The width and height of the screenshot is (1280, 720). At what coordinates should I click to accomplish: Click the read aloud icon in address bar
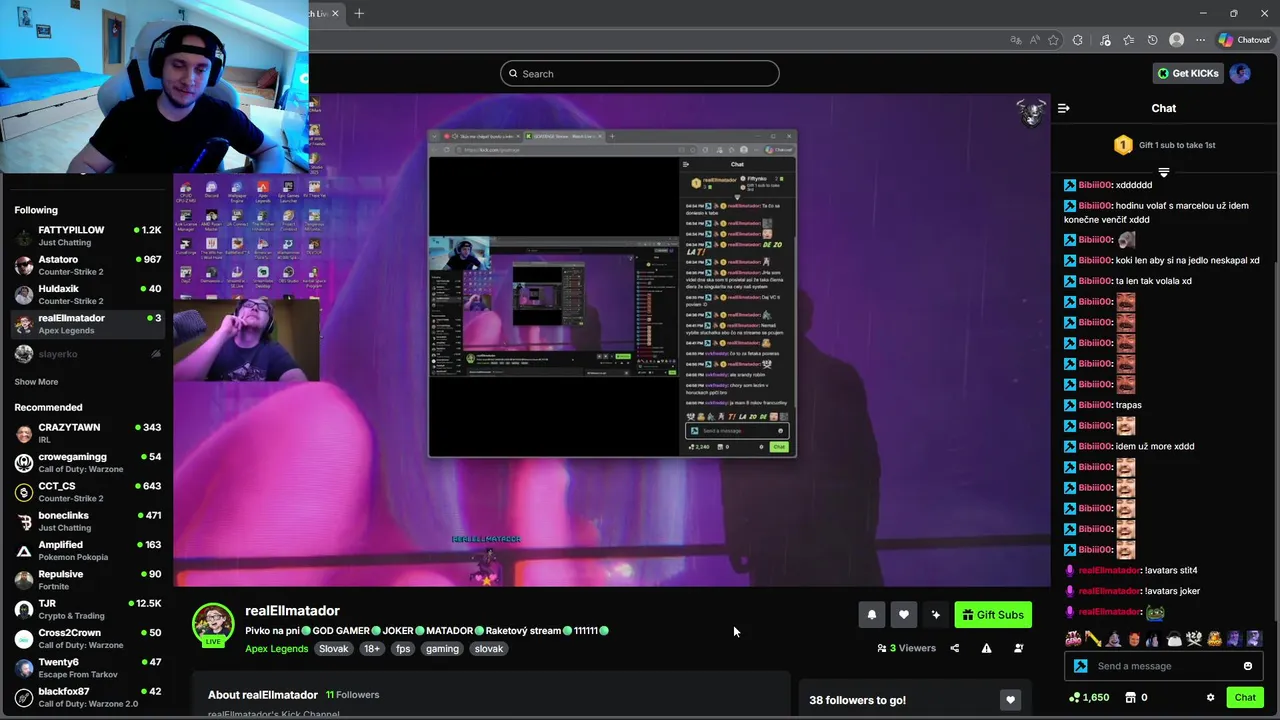pyautogui.click(x=1034, y=40)
